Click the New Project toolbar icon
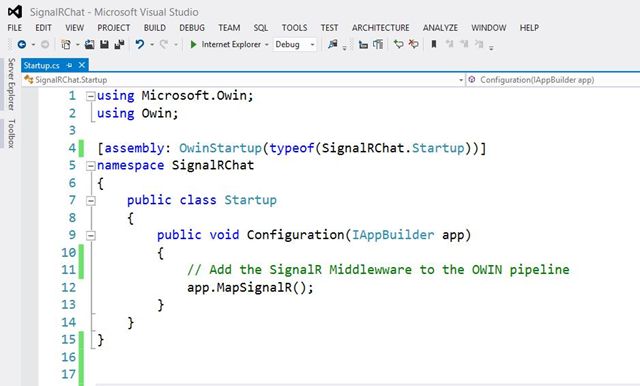The image size is (640, 386). coord(65,44)
